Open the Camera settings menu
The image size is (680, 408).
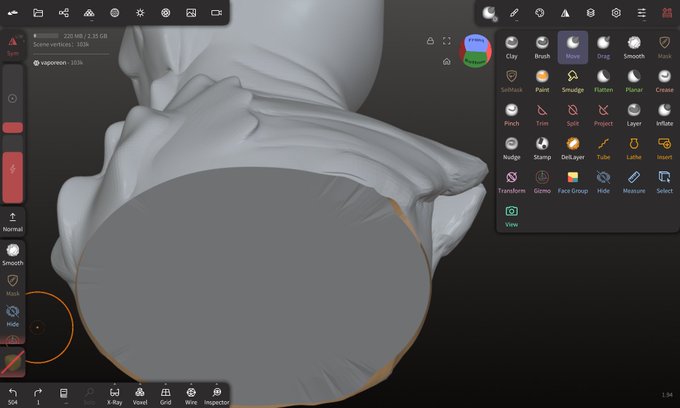coord(216,13)
